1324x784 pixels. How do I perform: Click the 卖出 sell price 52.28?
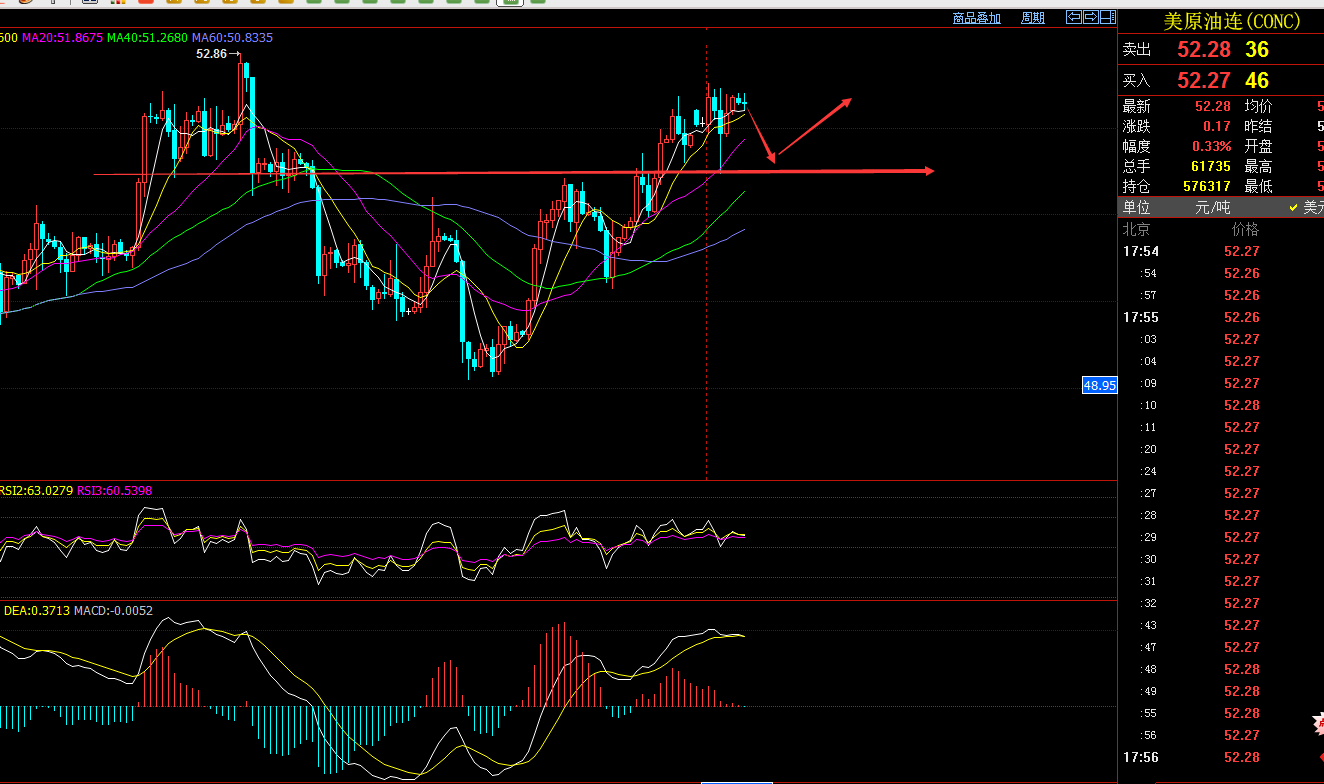pyautogui.click(x=1204, y=50)
